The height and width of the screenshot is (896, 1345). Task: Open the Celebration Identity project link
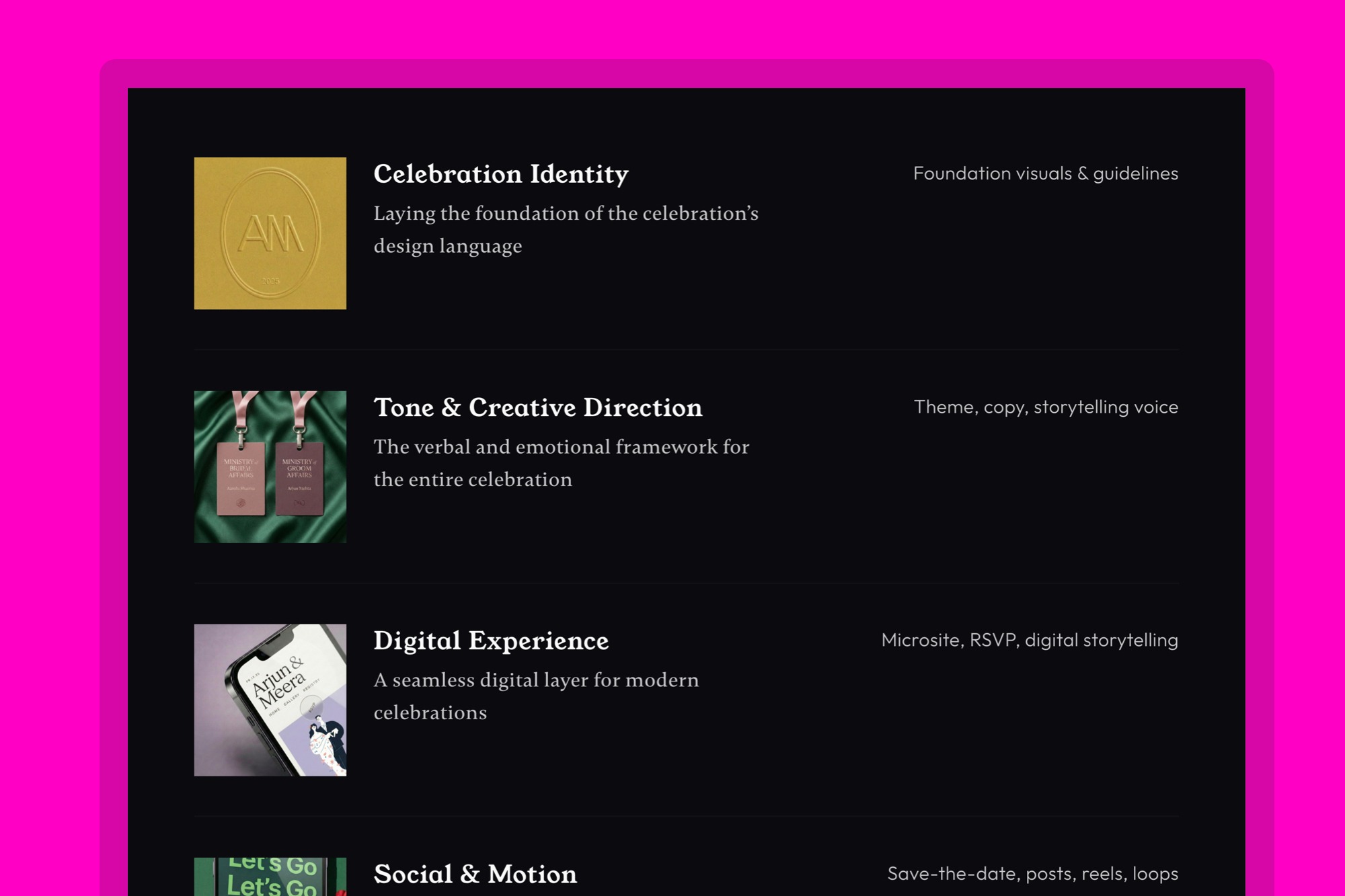(500, 174)
